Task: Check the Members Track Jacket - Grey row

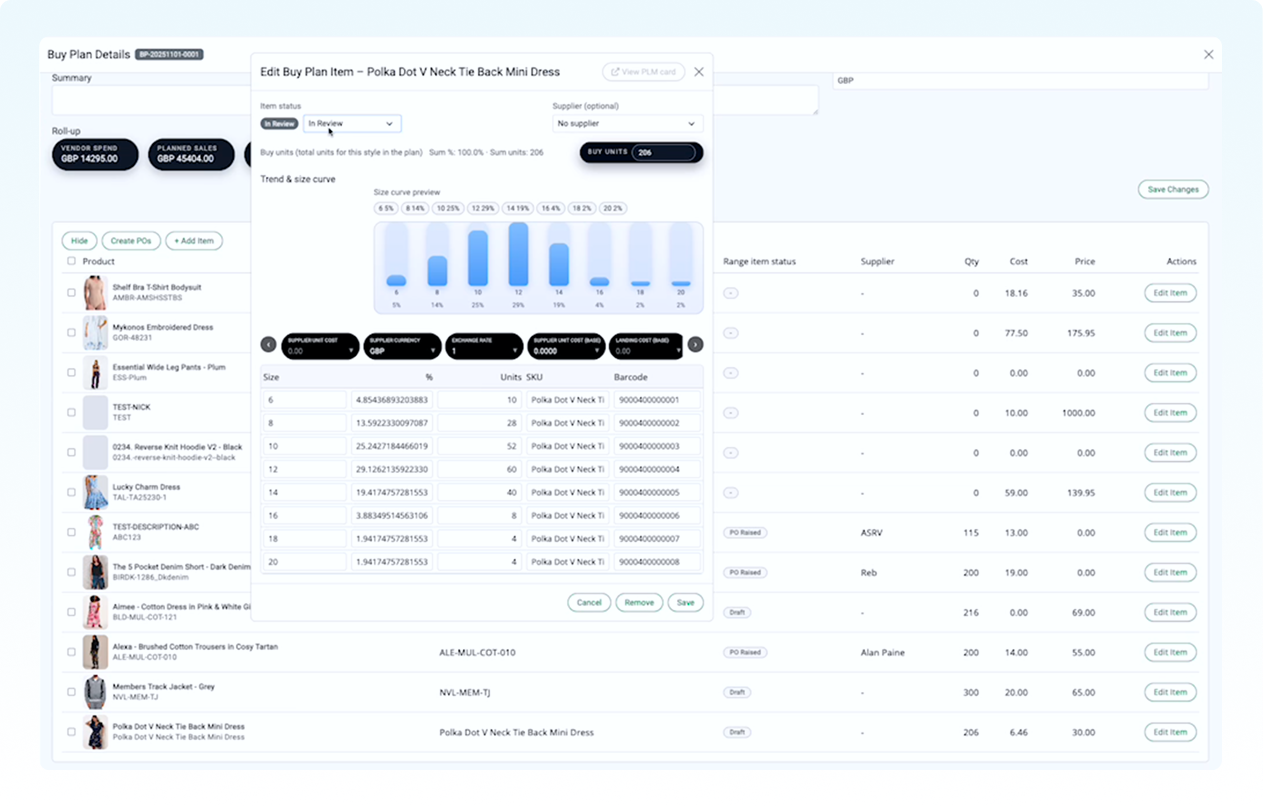Action: click(x=70, y=692)
